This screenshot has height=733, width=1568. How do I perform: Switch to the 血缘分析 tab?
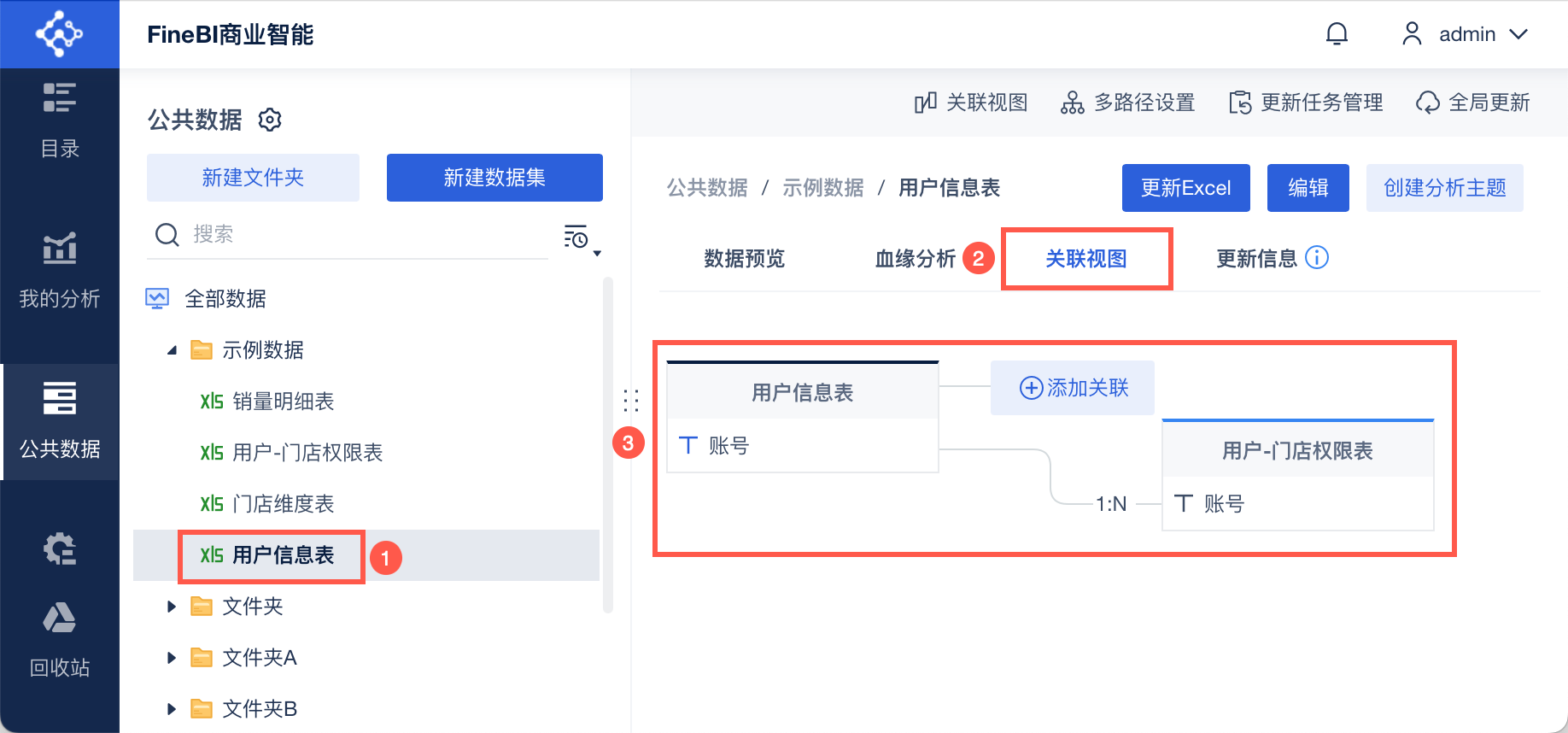pyautogui.click(x=915, y=259)
